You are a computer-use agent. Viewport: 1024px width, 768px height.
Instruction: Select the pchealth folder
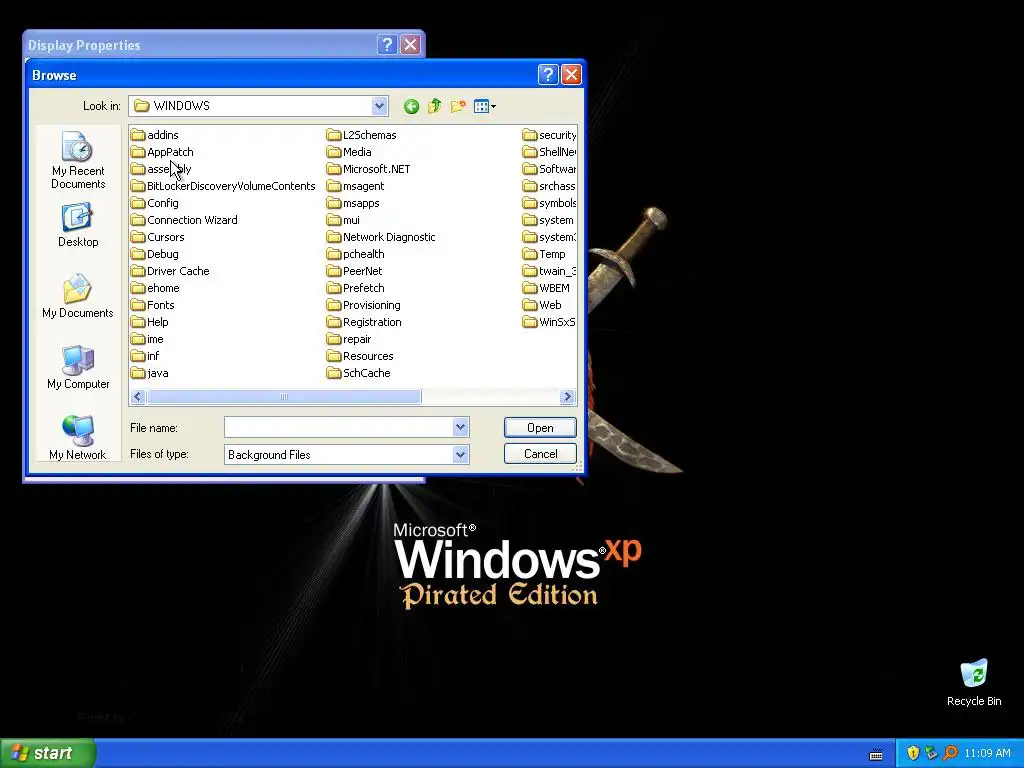tap(356, 254)
